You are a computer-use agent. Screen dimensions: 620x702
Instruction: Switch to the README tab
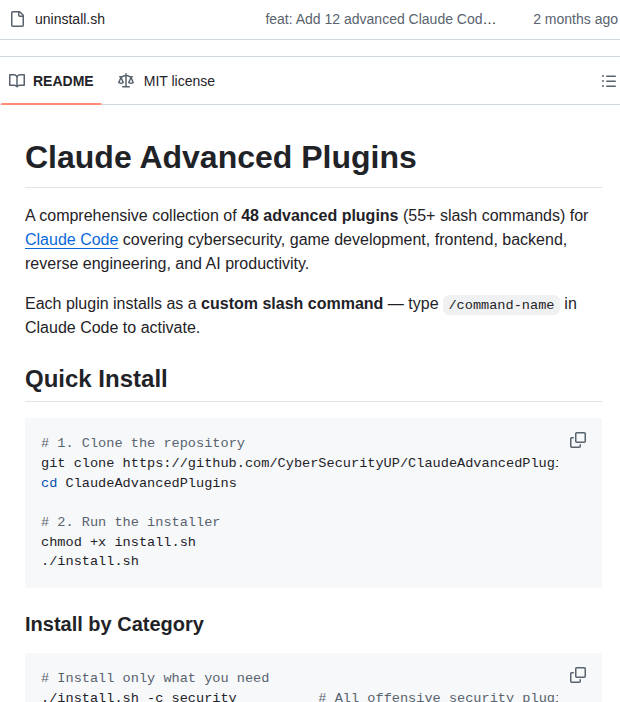(51, 81)
